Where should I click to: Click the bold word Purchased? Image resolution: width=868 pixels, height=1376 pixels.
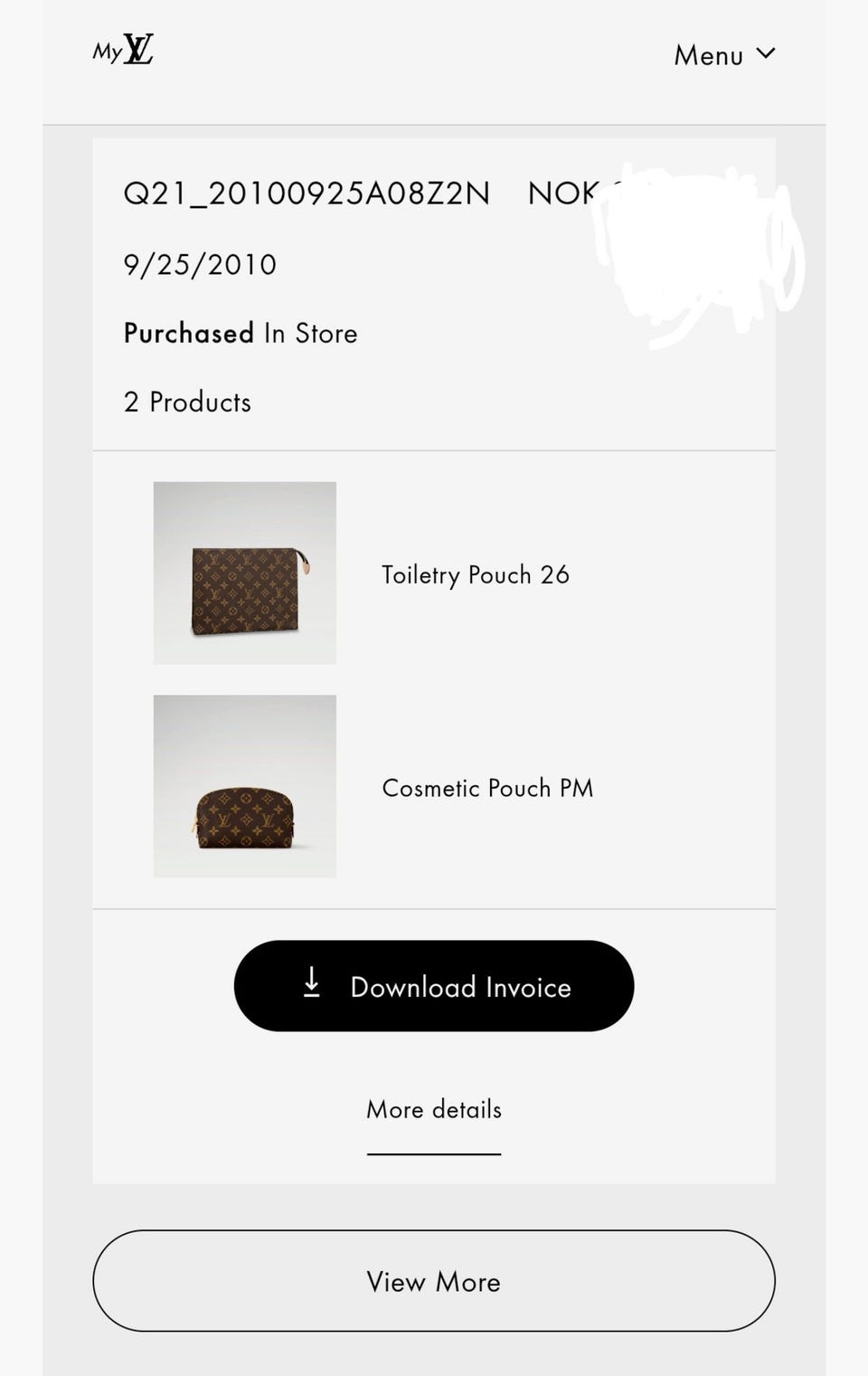click(x=188, y=333)
